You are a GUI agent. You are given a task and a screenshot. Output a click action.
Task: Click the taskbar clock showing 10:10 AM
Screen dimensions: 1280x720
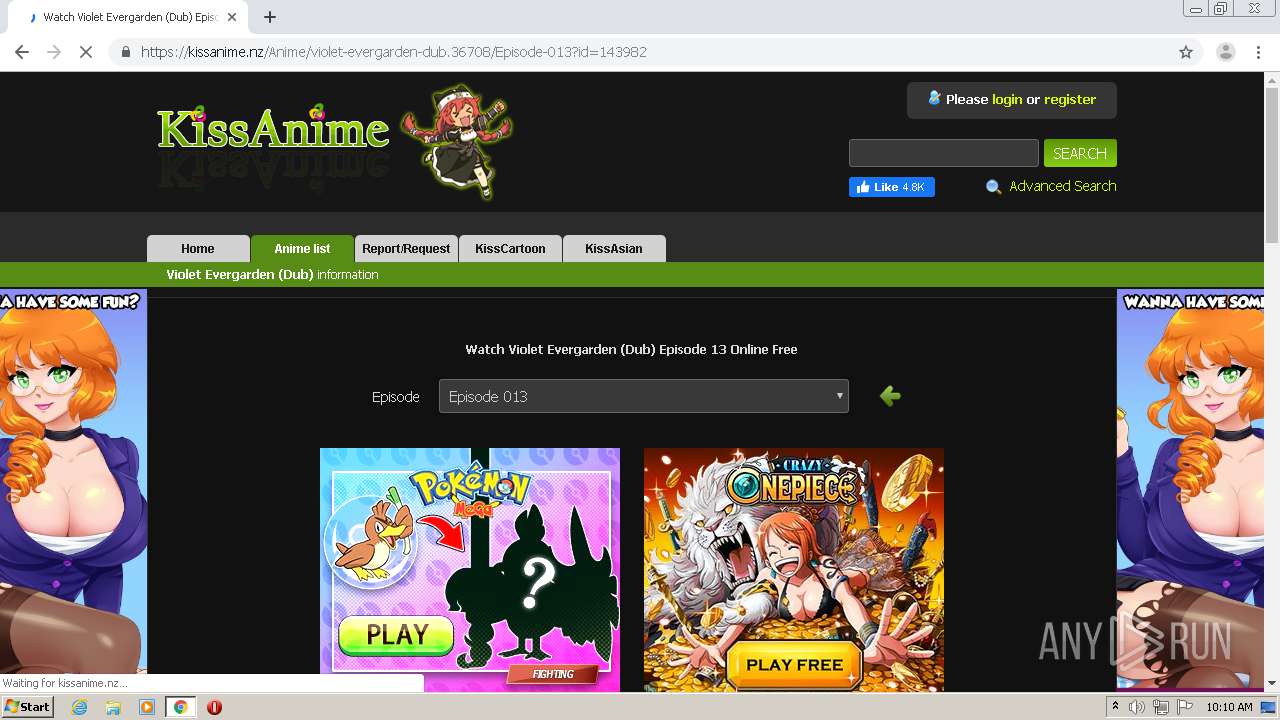tap(1229, 707)
